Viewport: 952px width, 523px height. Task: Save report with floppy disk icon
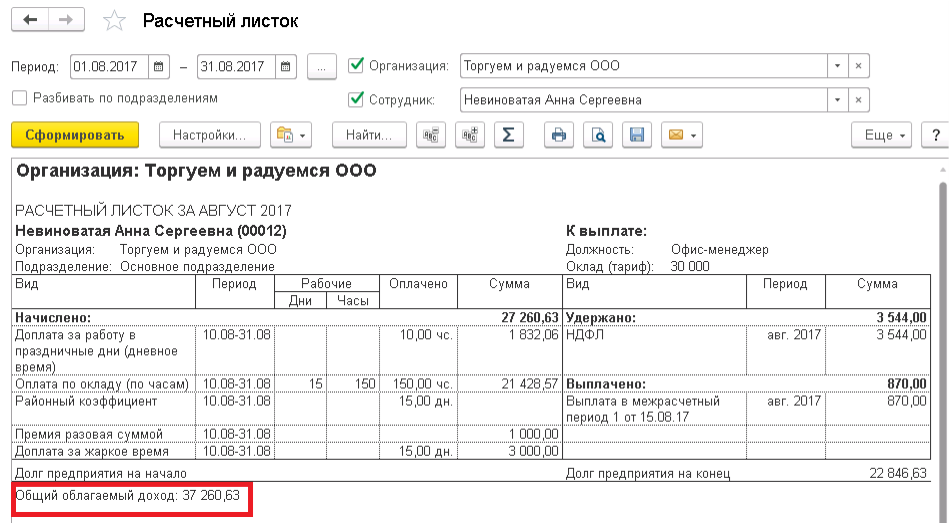pyautogui.click(x=637, y=135)
